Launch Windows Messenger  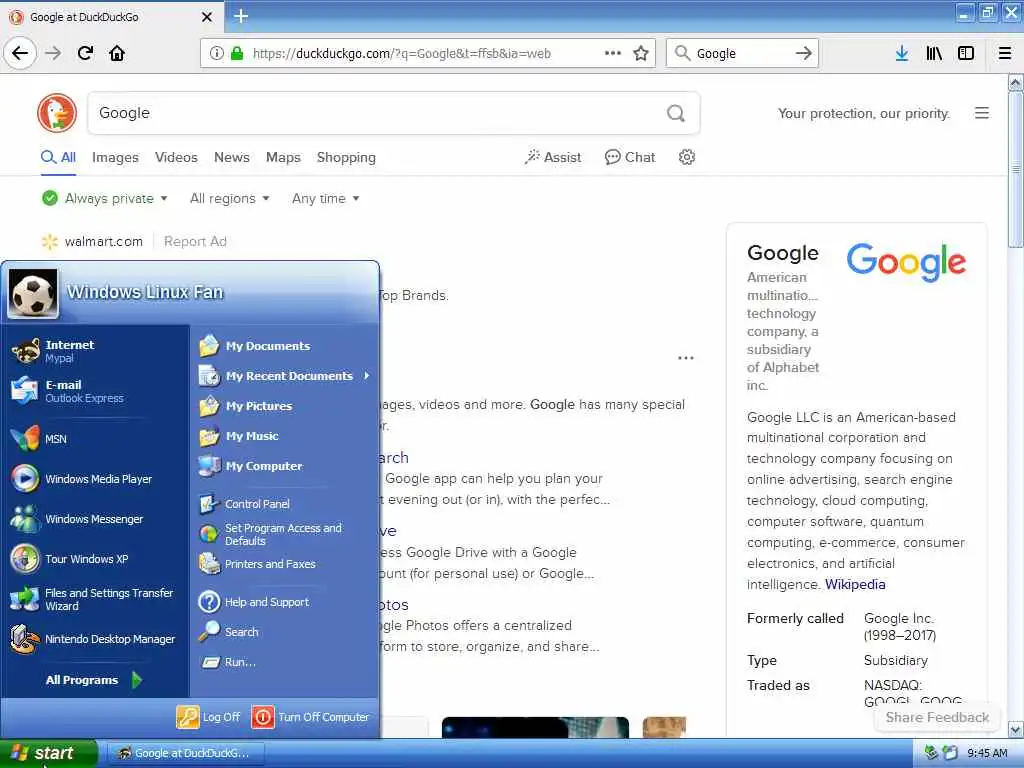[95, 519]
